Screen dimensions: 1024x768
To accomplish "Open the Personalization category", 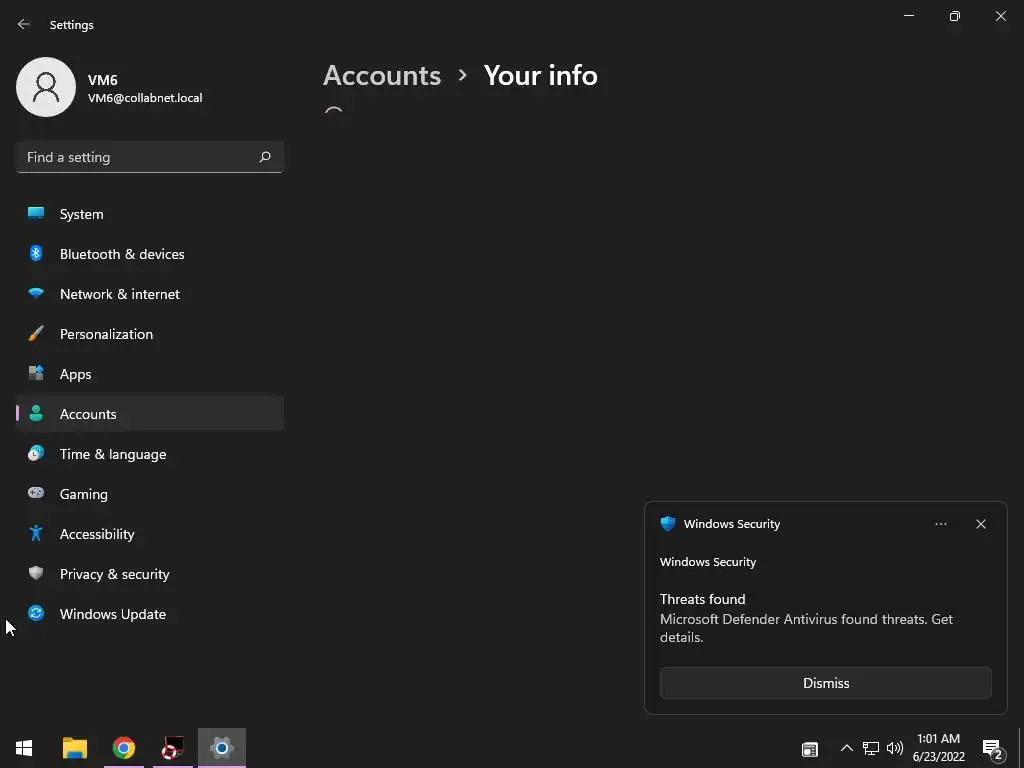I will (x=106, y=334).
